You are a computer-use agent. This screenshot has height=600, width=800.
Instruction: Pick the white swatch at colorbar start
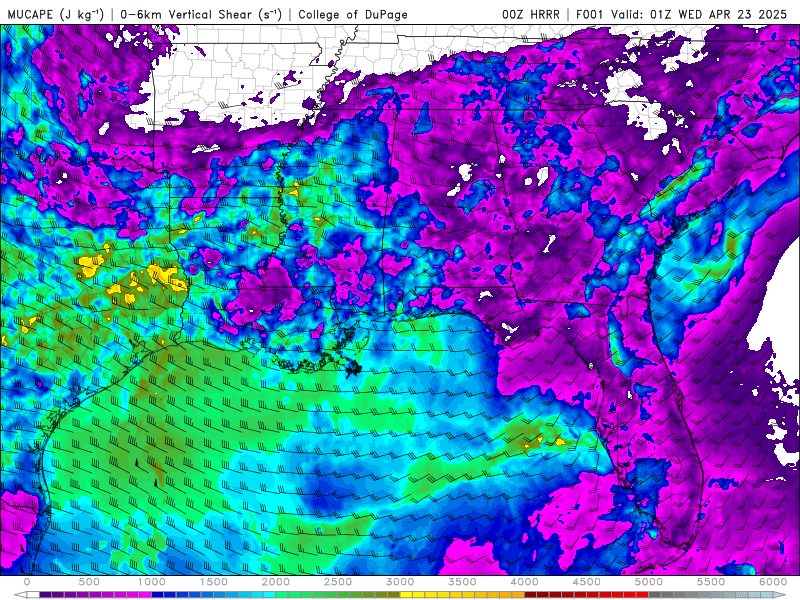33,595
